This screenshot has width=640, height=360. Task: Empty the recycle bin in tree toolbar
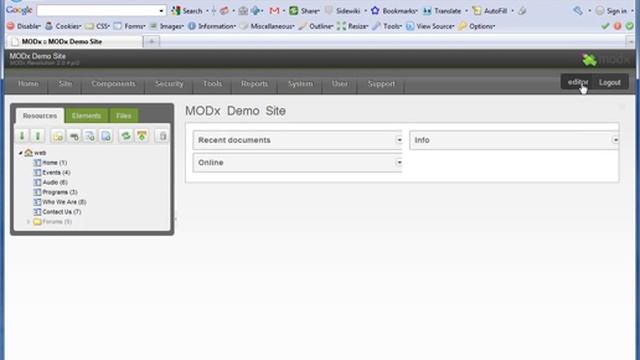(x=162, y=136)
